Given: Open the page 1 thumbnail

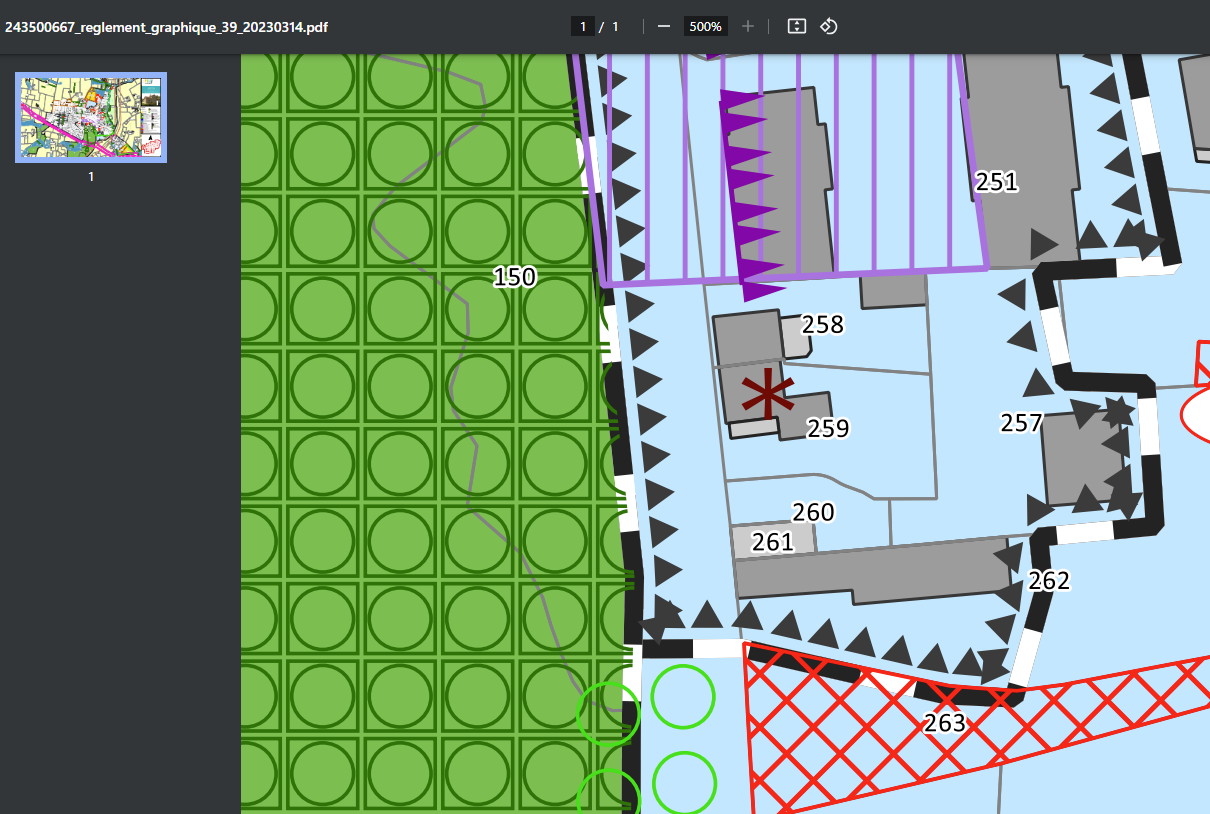Looking at the screenshot, I should 91,117.
